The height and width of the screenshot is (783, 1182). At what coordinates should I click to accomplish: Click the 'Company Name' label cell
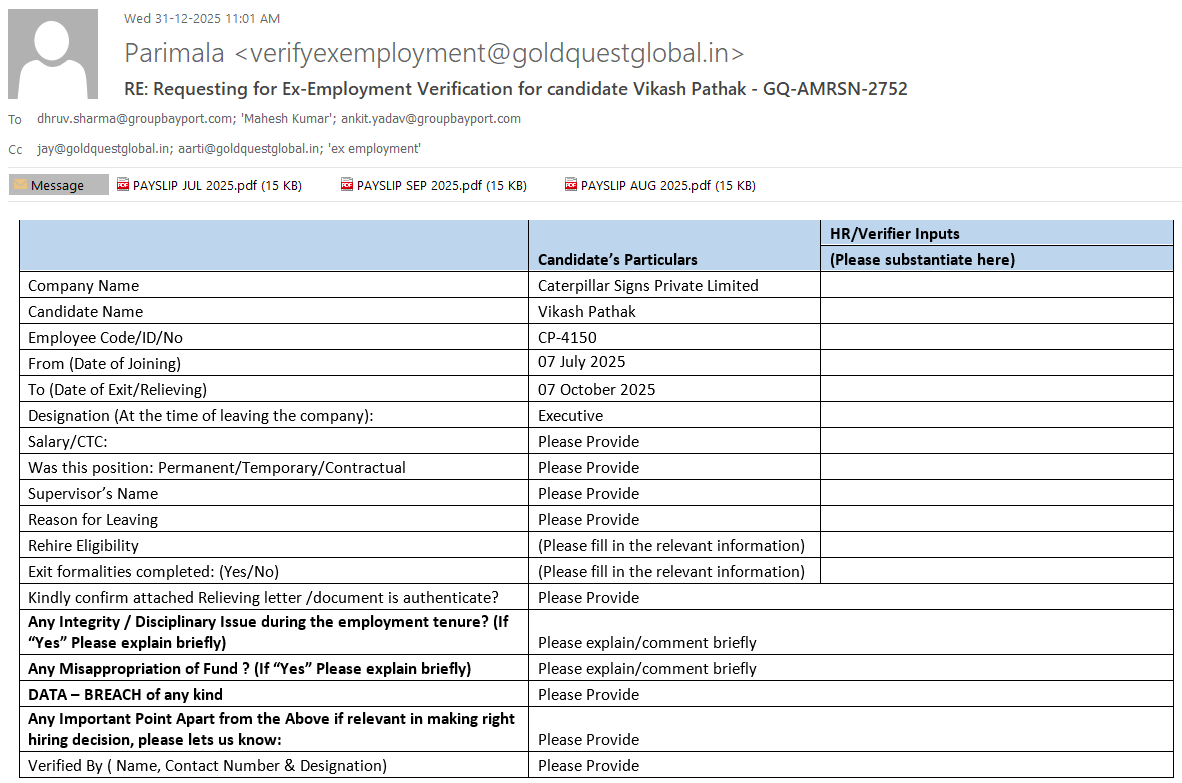(x=274, y=285)
